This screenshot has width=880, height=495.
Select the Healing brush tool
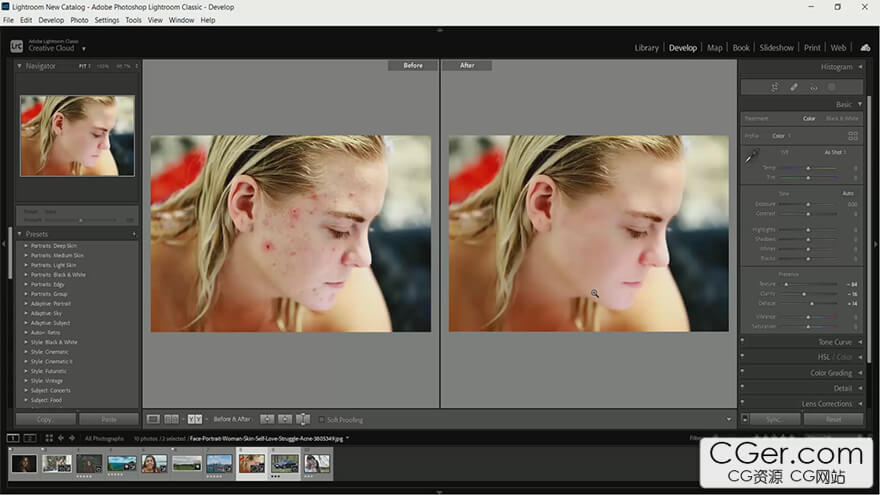tap(794, 87)
